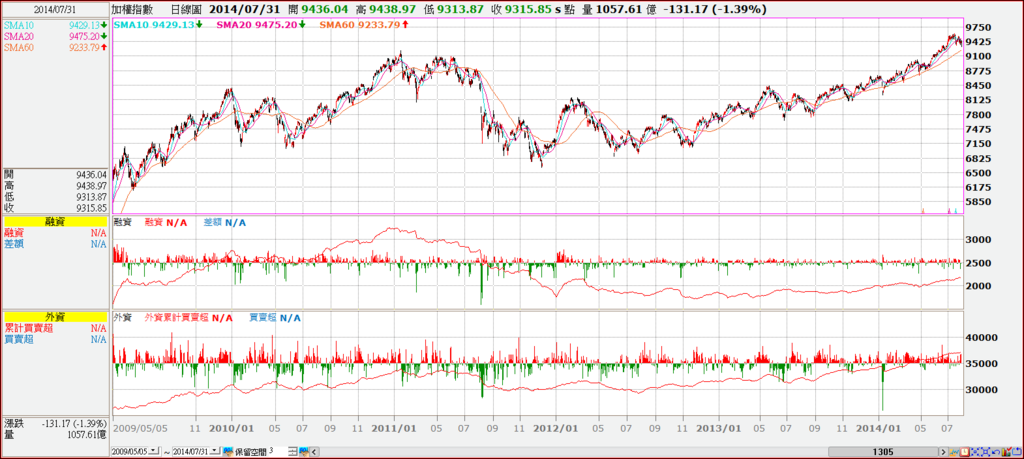
Task: Click the 開 9436.04 row in the side panel
Action: [54, 175]
